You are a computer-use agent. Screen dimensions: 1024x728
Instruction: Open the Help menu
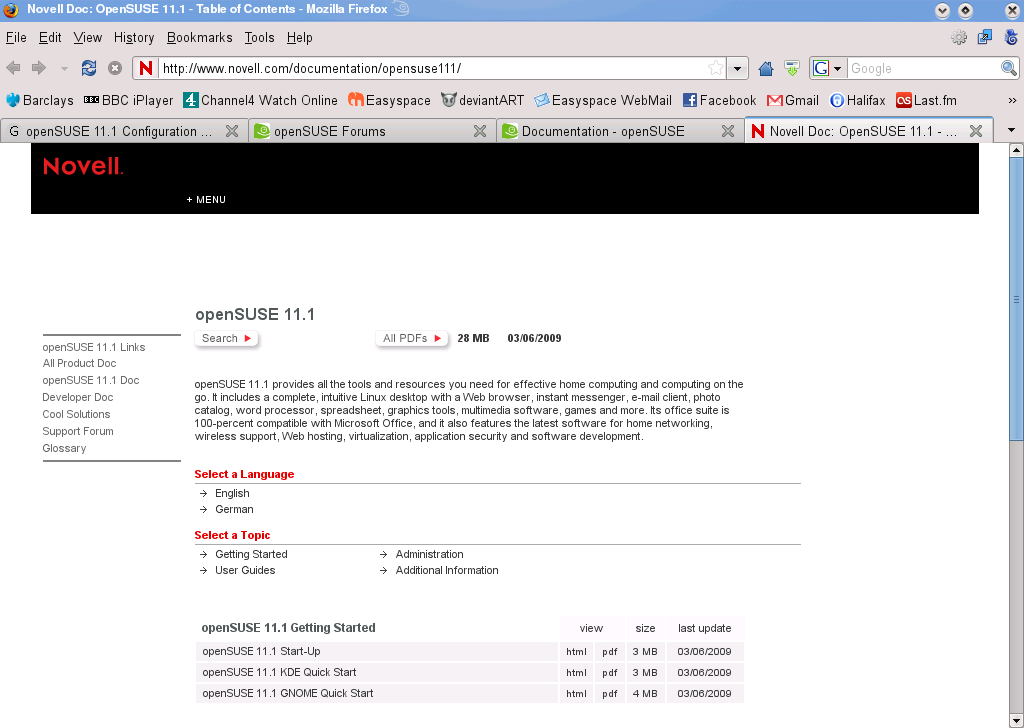[299, 37]
